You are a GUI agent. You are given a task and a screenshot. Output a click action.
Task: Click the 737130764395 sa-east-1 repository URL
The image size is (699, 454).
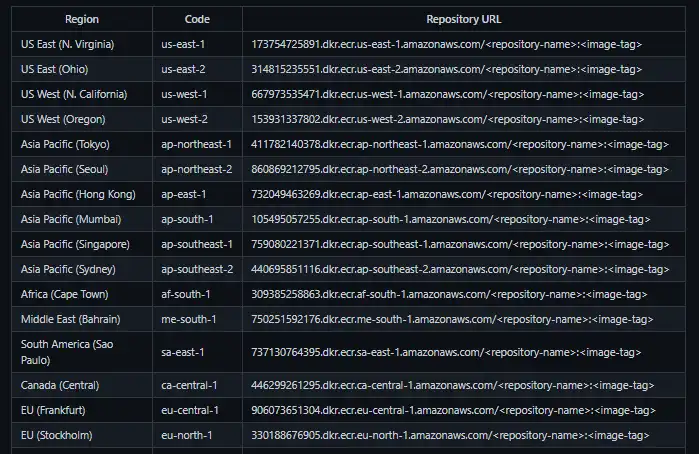[x=446, y=352]
